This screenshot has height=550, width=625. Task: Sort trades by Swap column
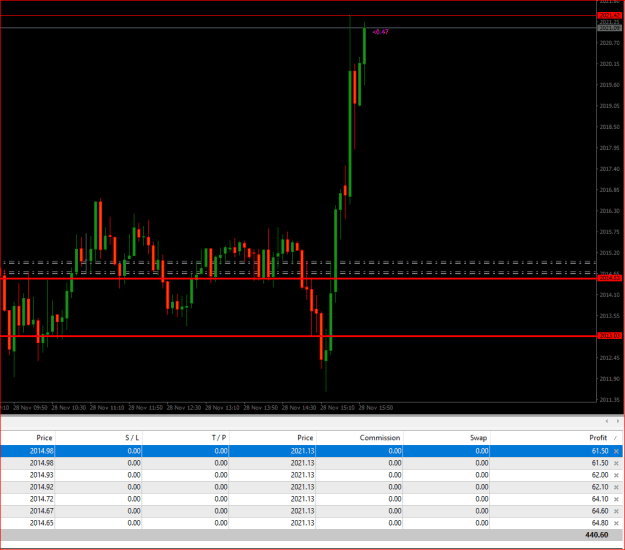[478, 438]
